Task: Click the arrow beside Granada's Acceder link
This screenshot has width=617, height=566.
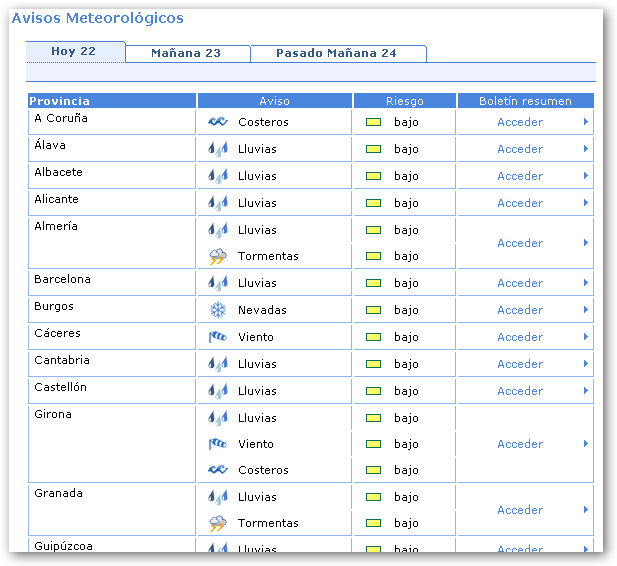Action: (x=586, y=510)
